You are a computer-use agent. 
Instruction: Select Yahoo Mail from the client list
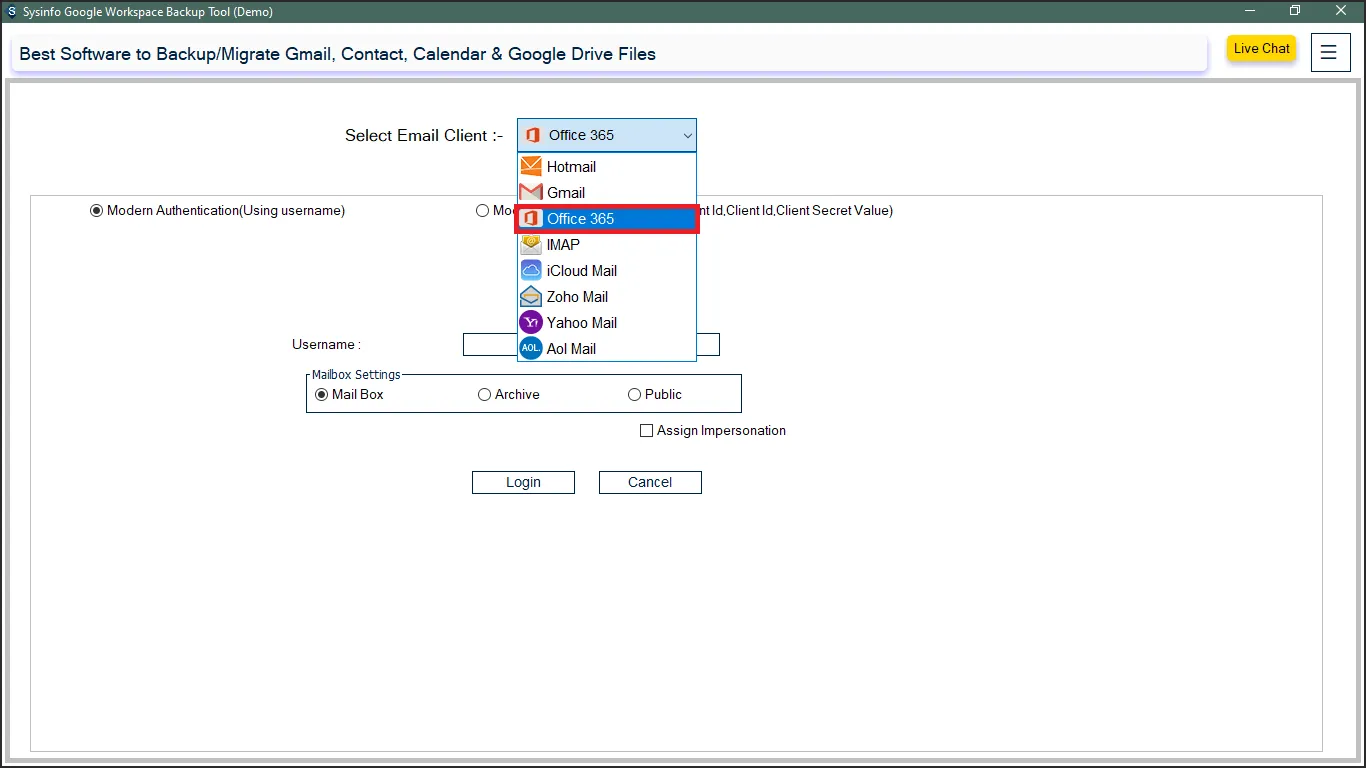pos(607,323)
